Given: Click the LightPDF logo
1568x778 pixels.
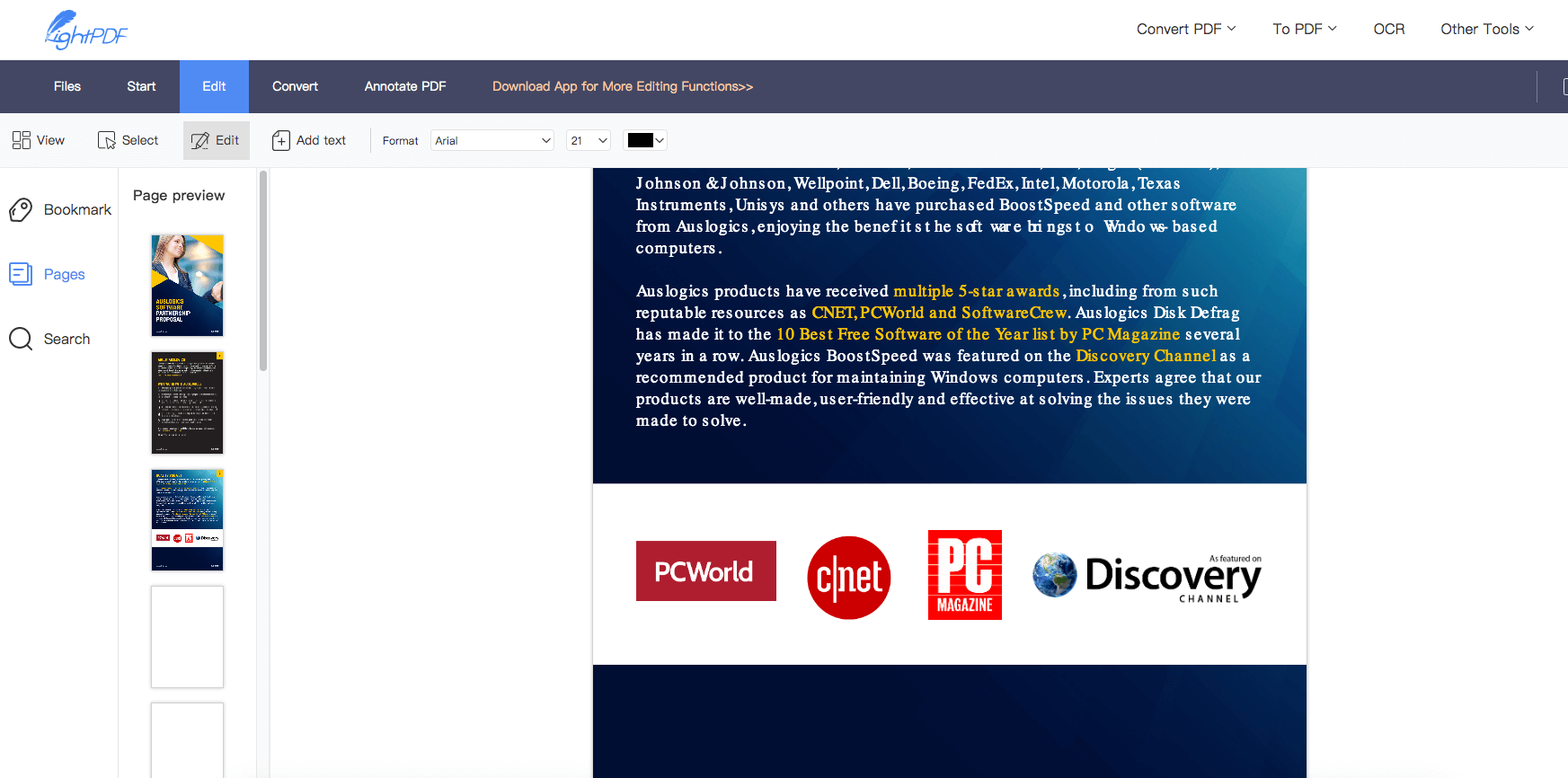Looking at the screenshot, I should [86, 30].
